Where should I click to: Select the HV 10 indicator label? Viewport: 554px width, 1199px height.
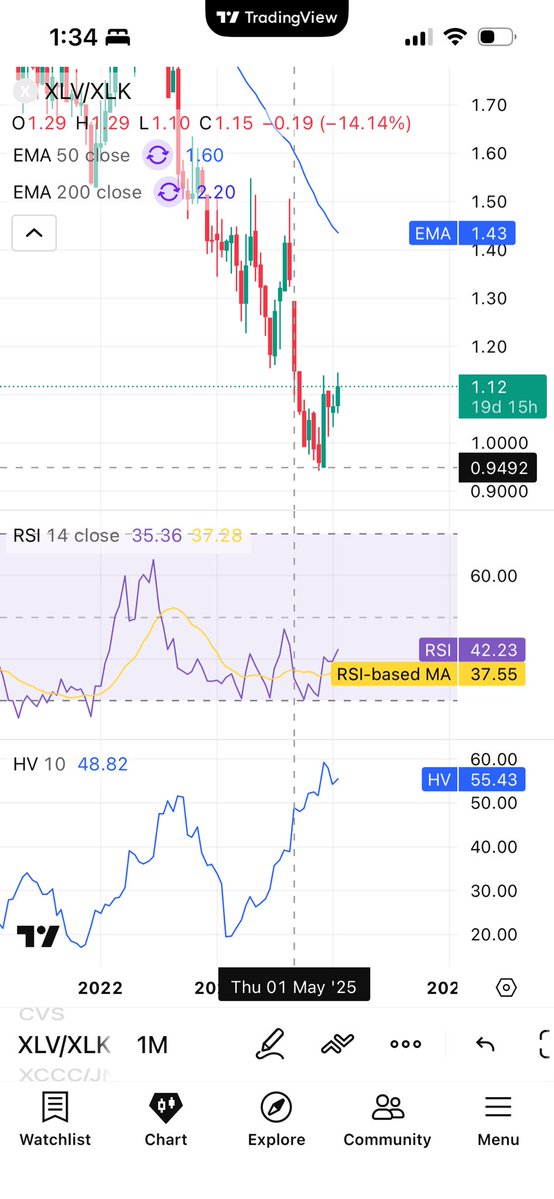click(x=39, y=764)
